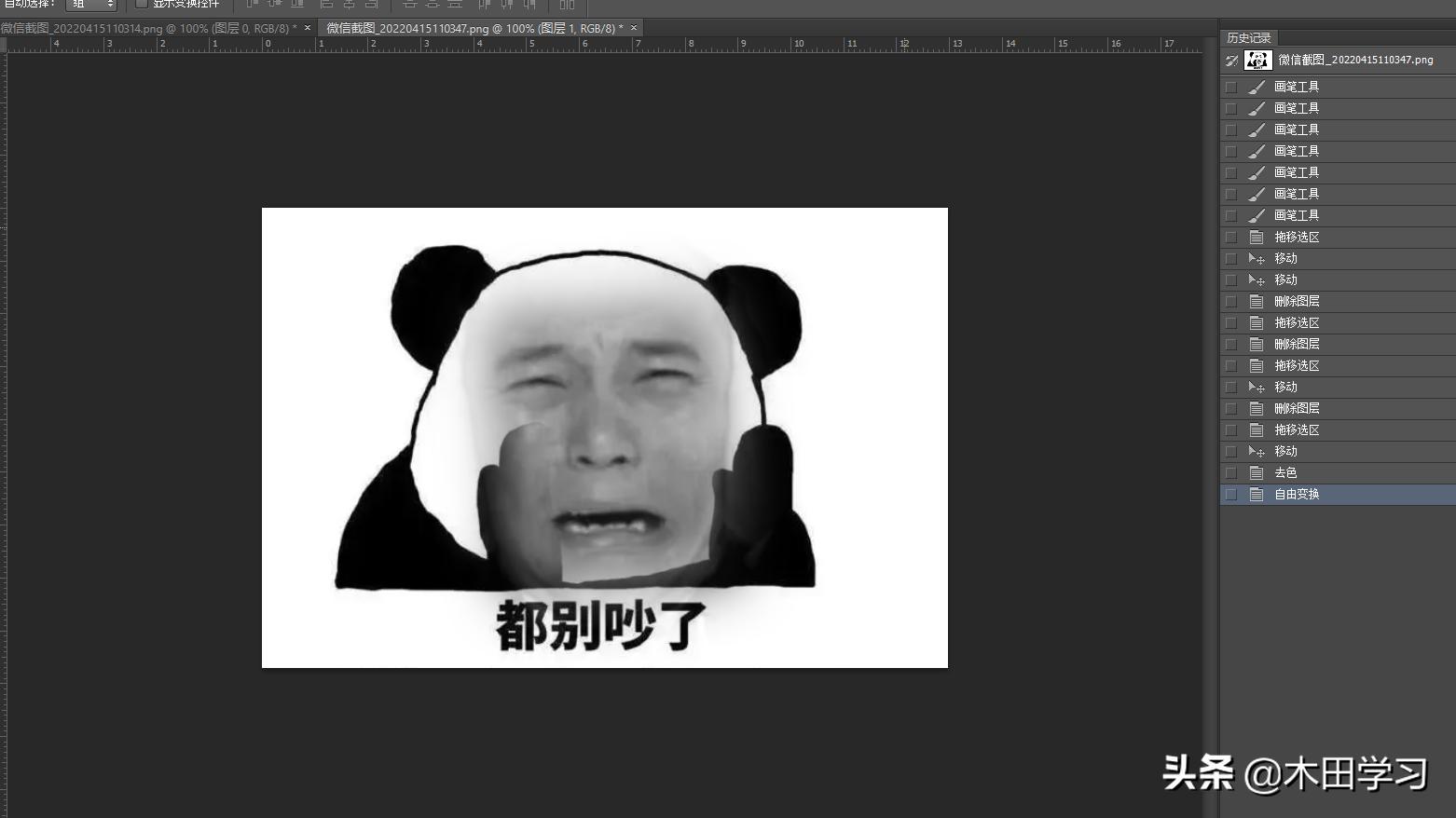Click the move icon on the 移动 history state

[x=1257, y=258]
